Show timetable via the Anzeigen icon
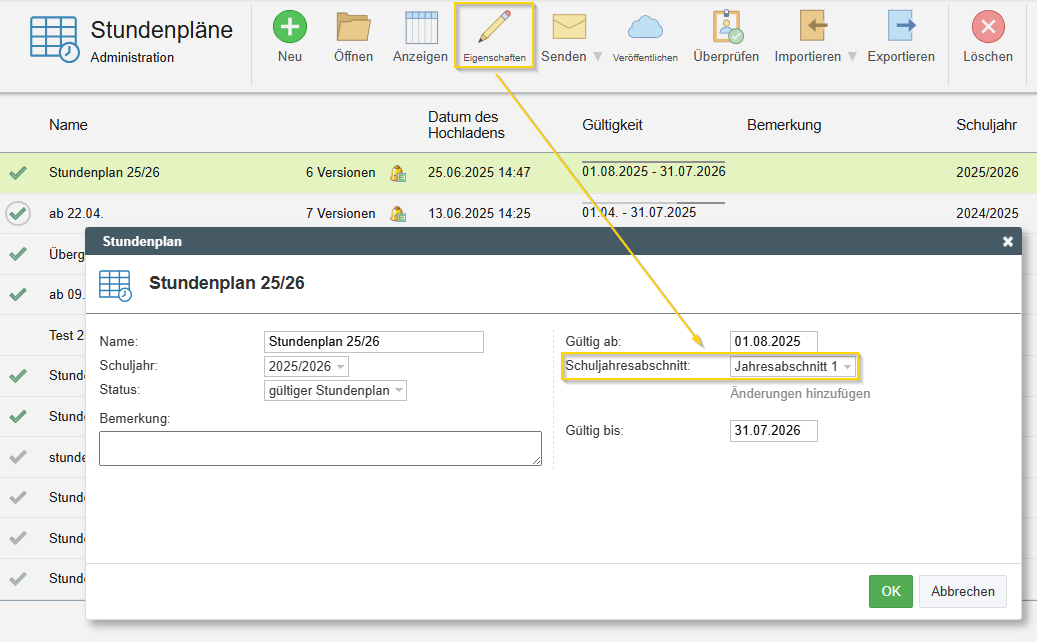Screen dimensions: 1037x642 pos(421,27)
